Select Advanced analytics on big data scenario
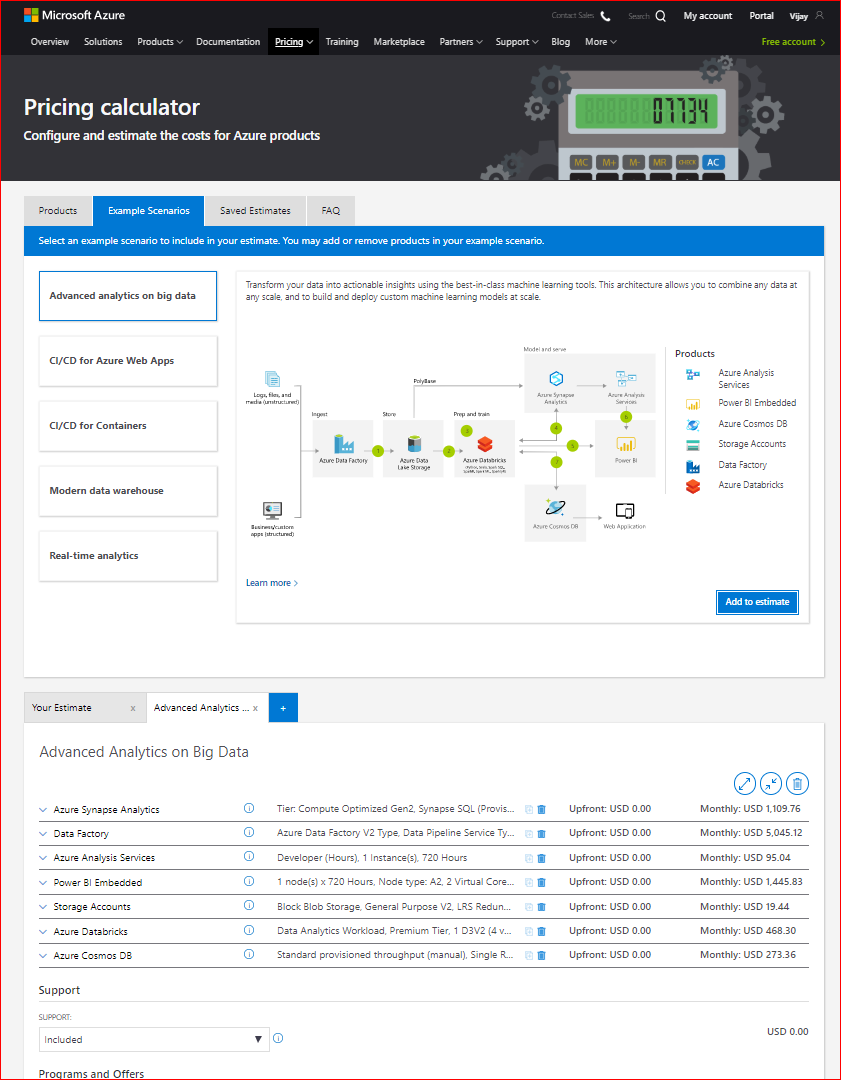 [128, 296]
